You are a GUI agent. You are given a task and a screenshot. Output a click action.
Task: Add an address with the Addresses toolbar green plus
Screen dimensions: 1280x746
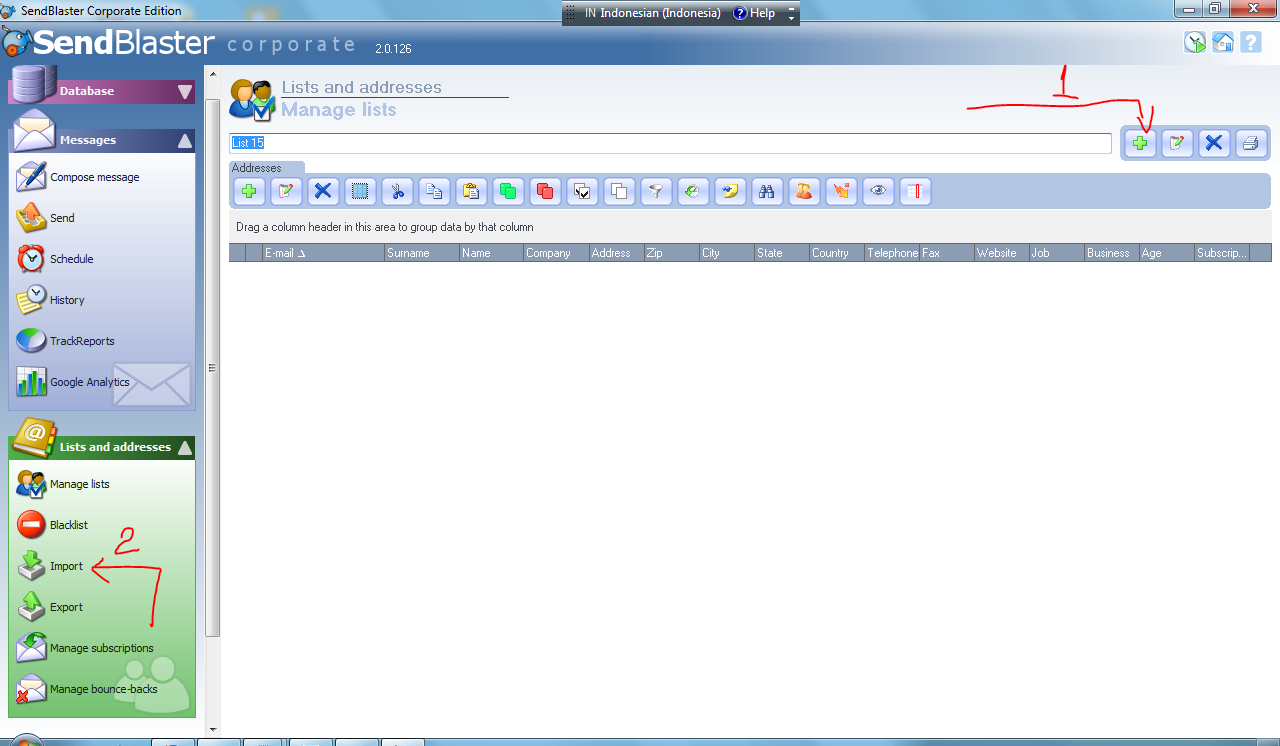(249, 191)
